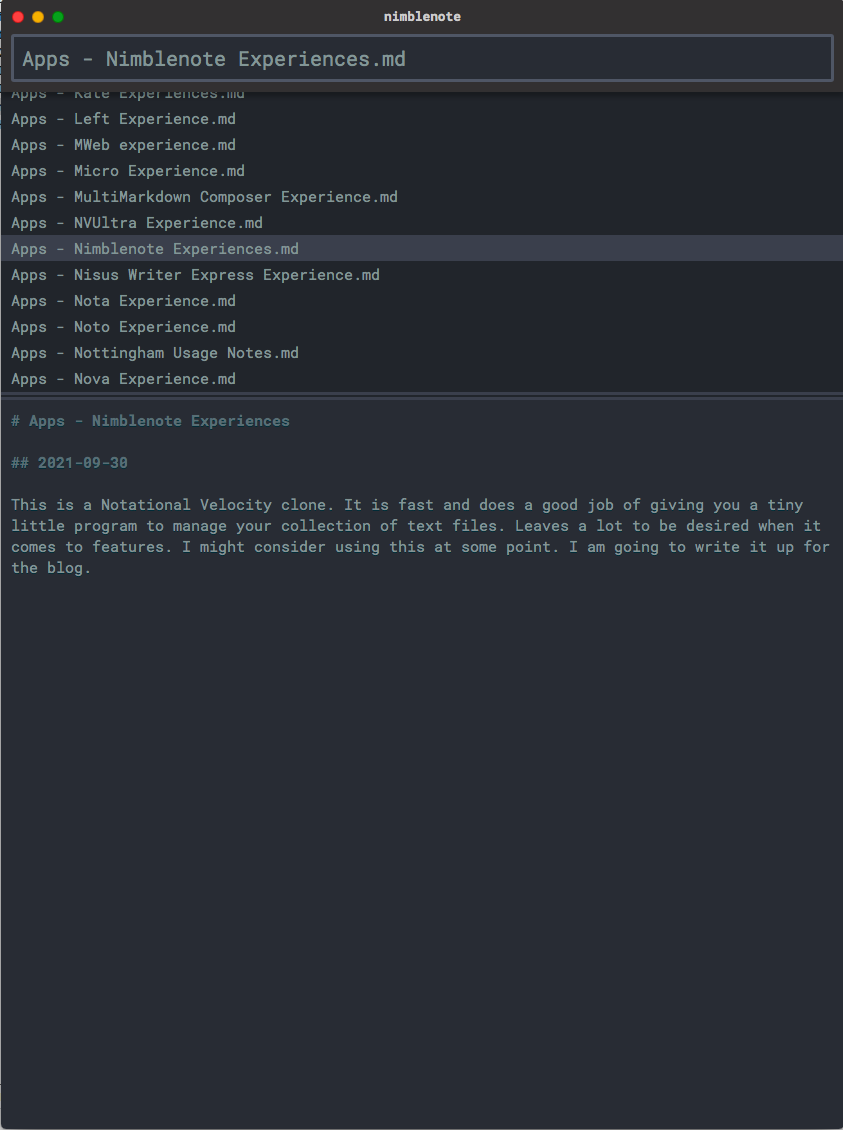Viewport: 843px width, 1130px height.
Task: Click the search field with Nimblenote Experiences.md
Action: (x=422, y=58)
